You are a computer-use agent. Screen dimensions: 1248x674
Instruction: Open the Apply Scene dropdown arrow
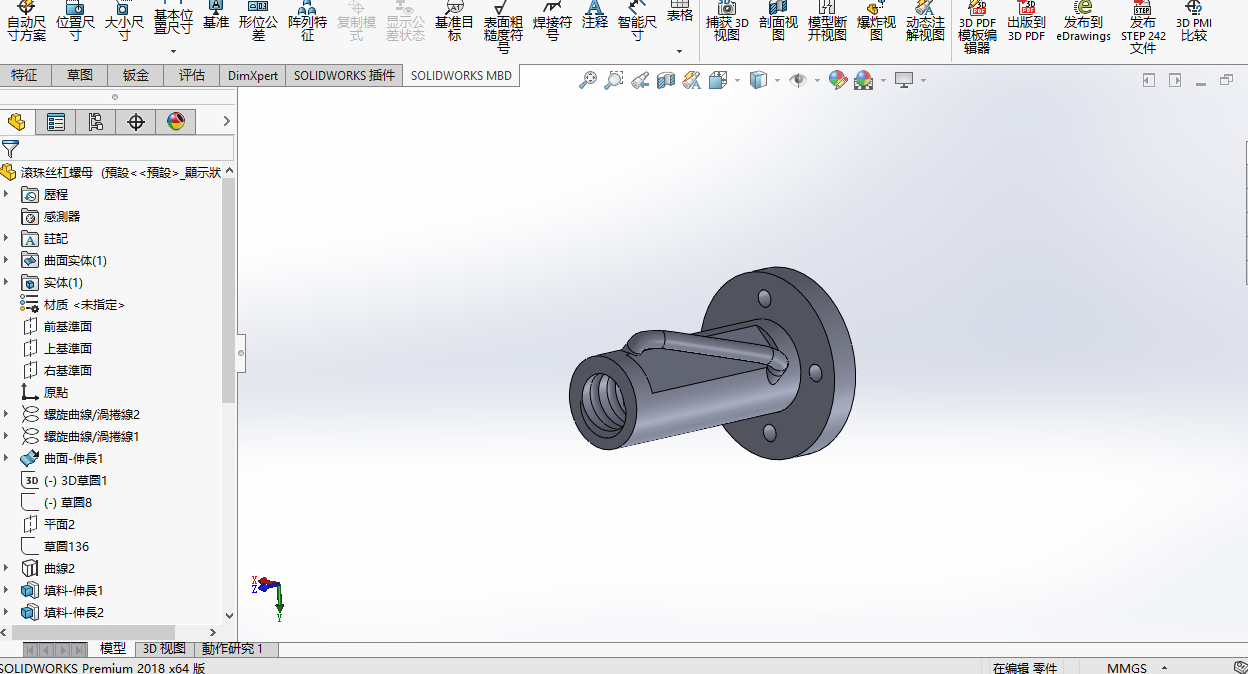tap(882, 80)
